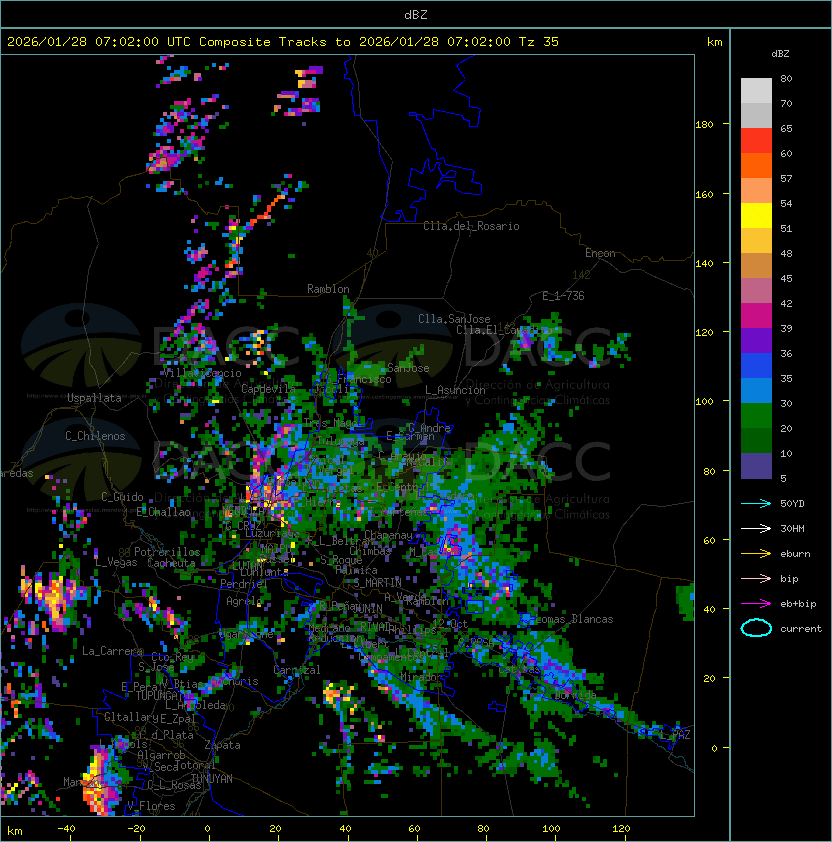The width and height of the screenshot is (832, 842).
Task: Click the 'E_Challao' map label
Action: click(163, 512)
